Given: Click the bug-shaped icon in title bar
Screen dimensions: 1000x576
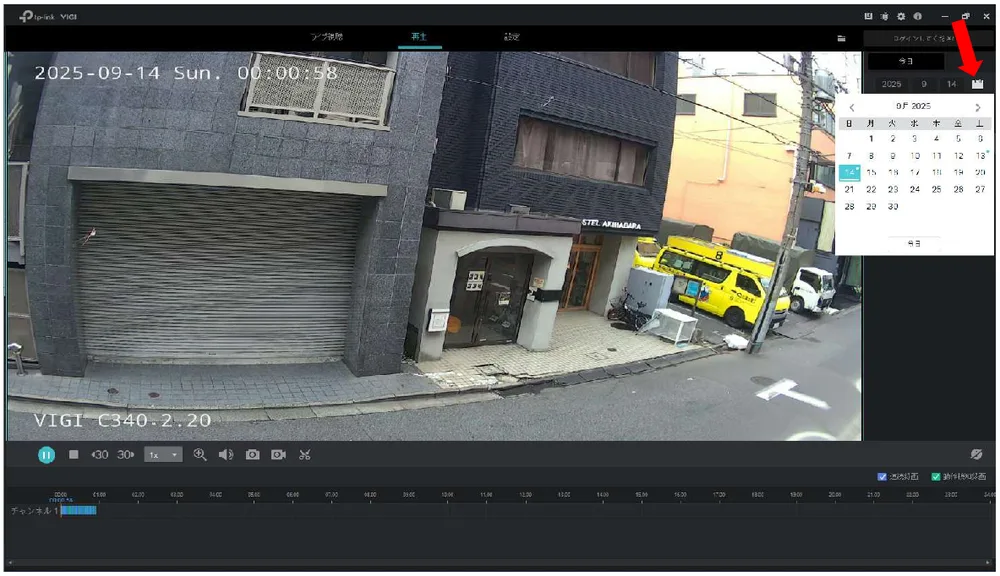Looking at the screenshot, I should [x=885, y=17].
